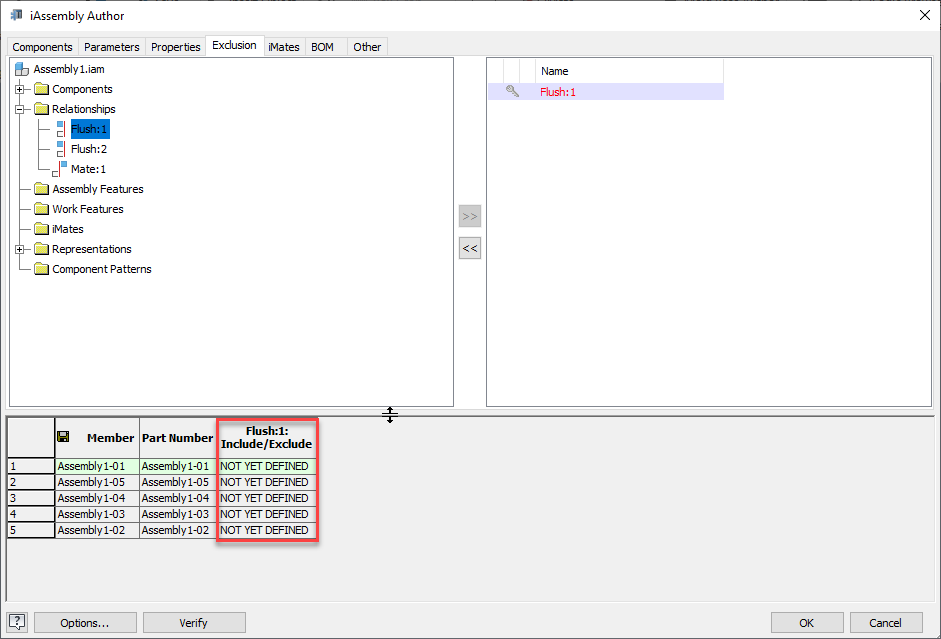Switch to the Components tab
The image size is (941, 639).
point(42,47)
